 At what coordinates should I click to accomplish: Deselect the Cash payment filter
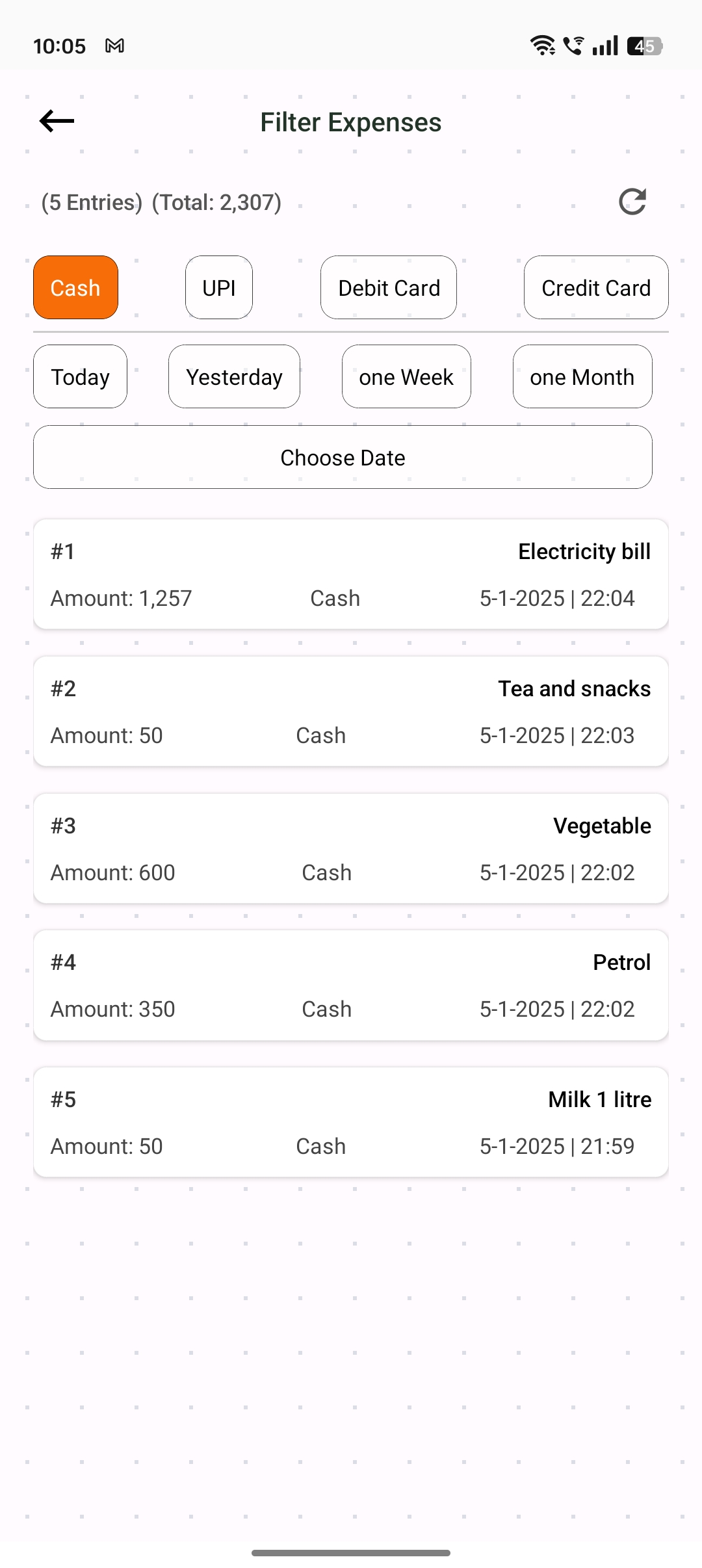coord(75,287)
